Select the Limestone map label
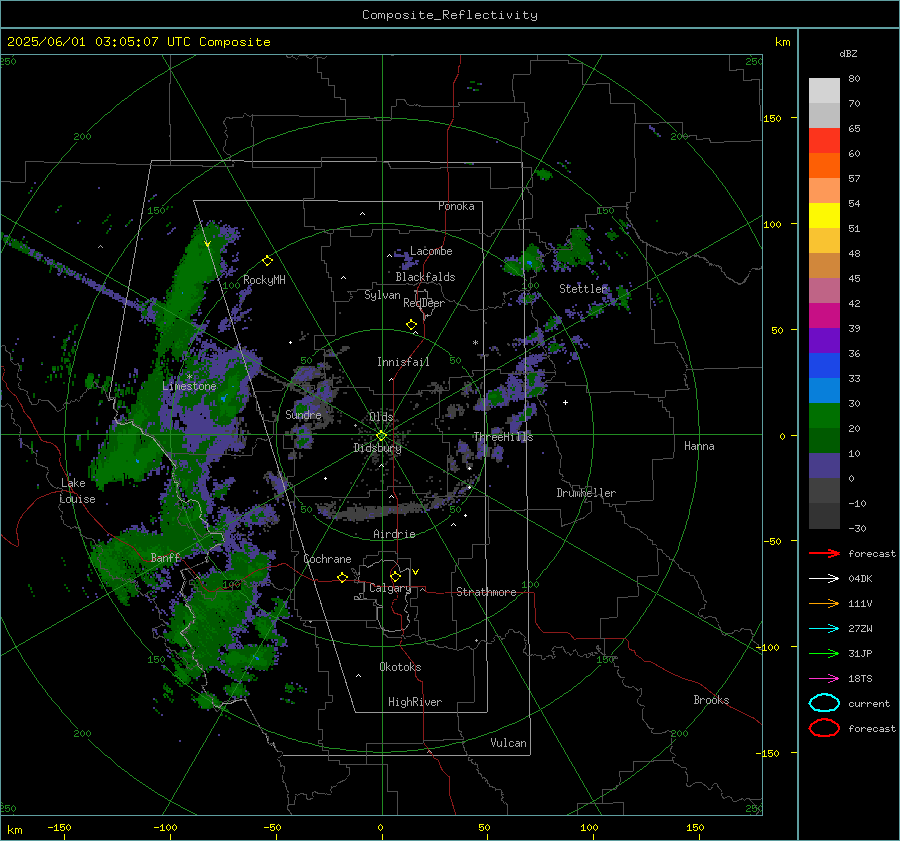900x841 pixels. click(189, 386)
